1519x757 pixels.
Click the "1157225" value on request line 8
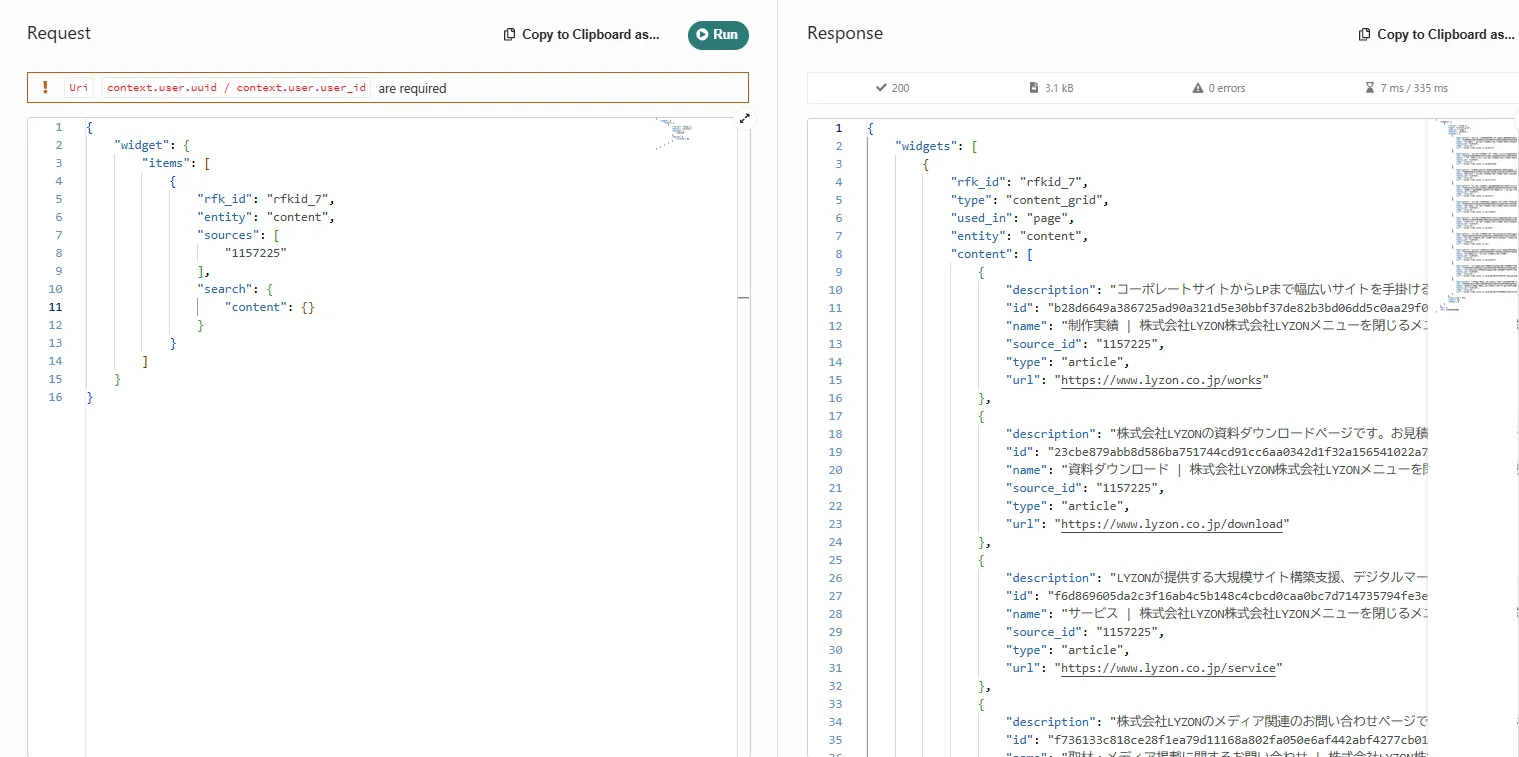(x=255, y=253)
